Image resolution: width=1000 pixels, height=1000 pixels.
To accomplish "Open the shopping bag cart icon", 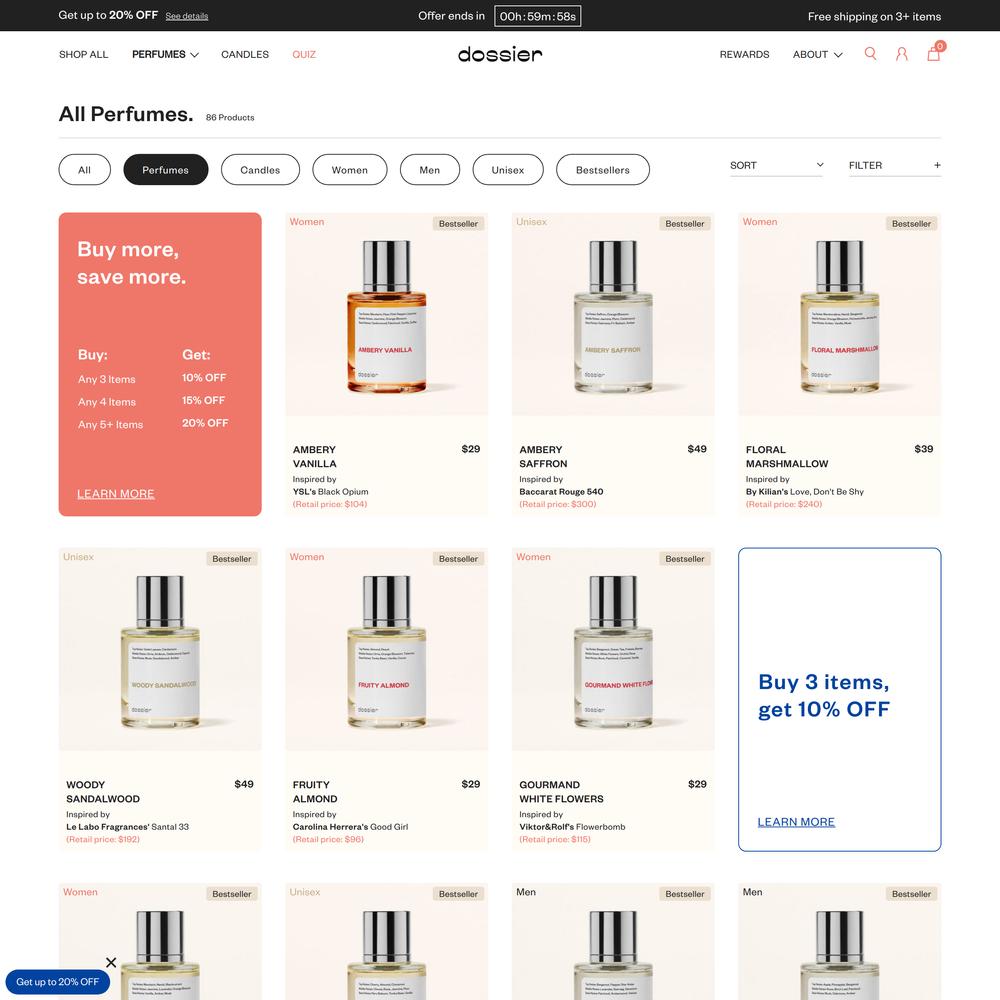I will coord(934,52).
